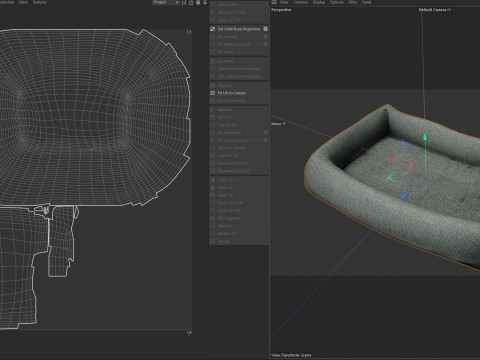
Task: Choose Line Up UV entry
Action: click(x=239, y=125)
